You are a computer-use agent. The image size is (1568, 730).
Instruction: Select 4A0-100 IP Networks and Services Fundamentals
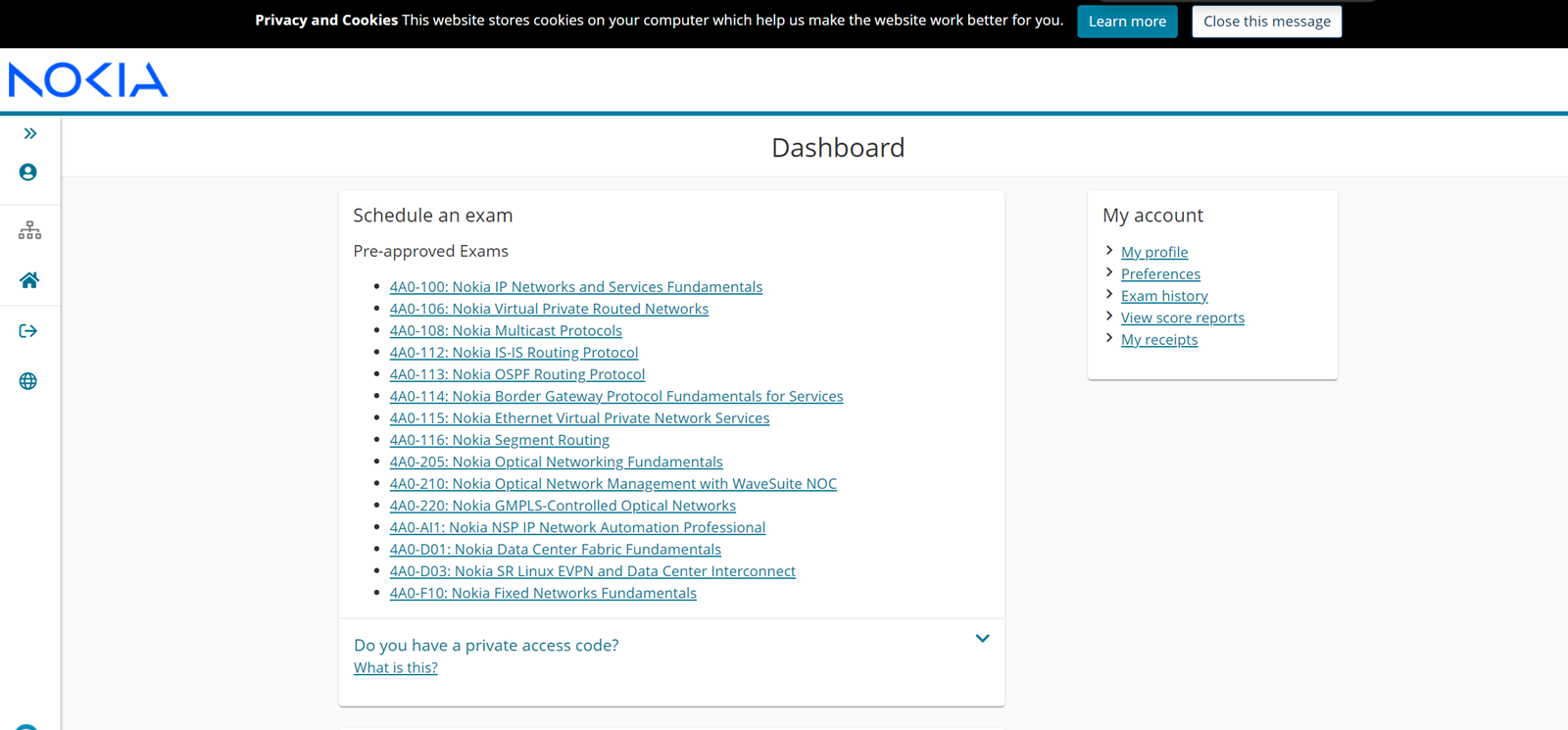[x=576, y=287]
